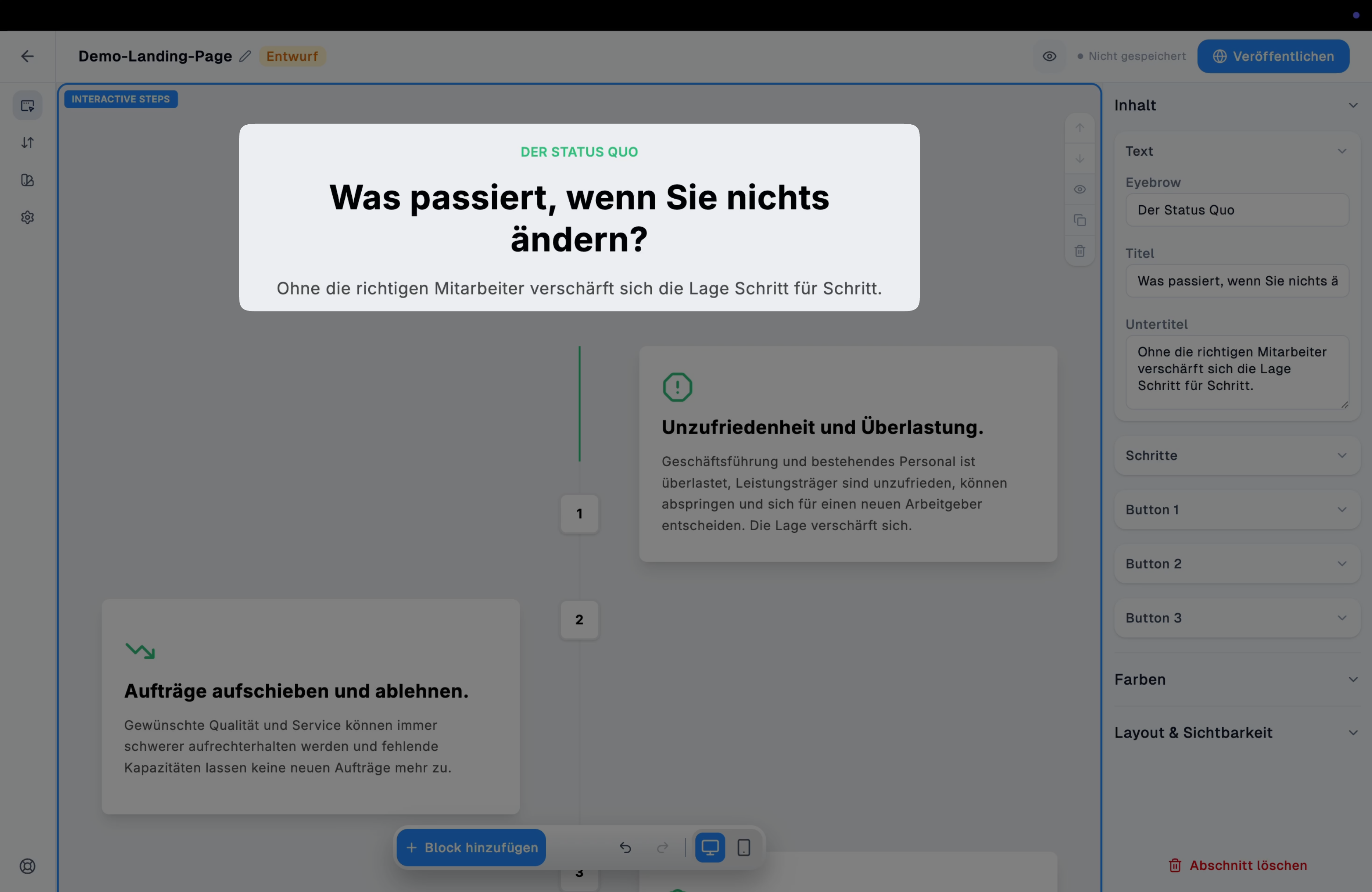Viewport: 1372px width, 892px height.
Task: Select the INTERACTIVE STEPS block label
Action: pos(121,99)
